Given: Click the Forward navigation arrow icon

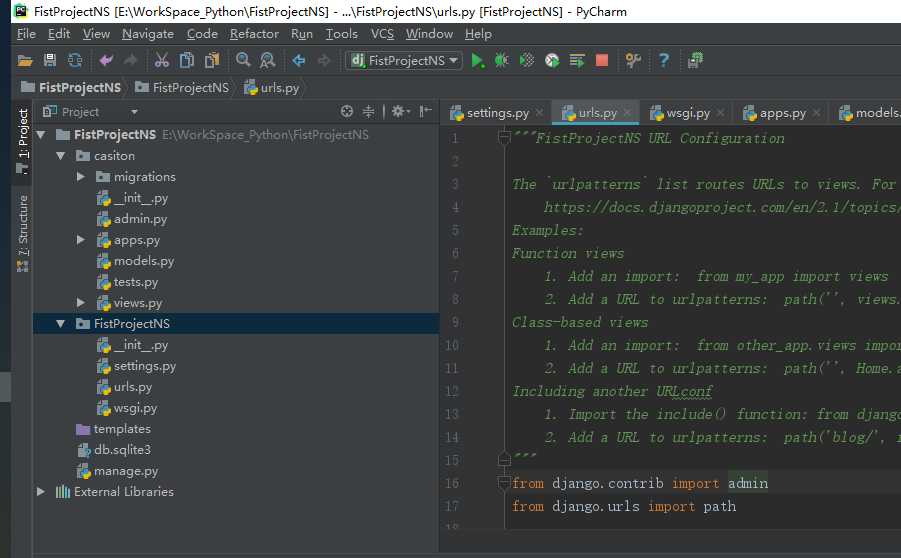Looking at the screenshot, I should pyautogui.click(x=324, y=60).
